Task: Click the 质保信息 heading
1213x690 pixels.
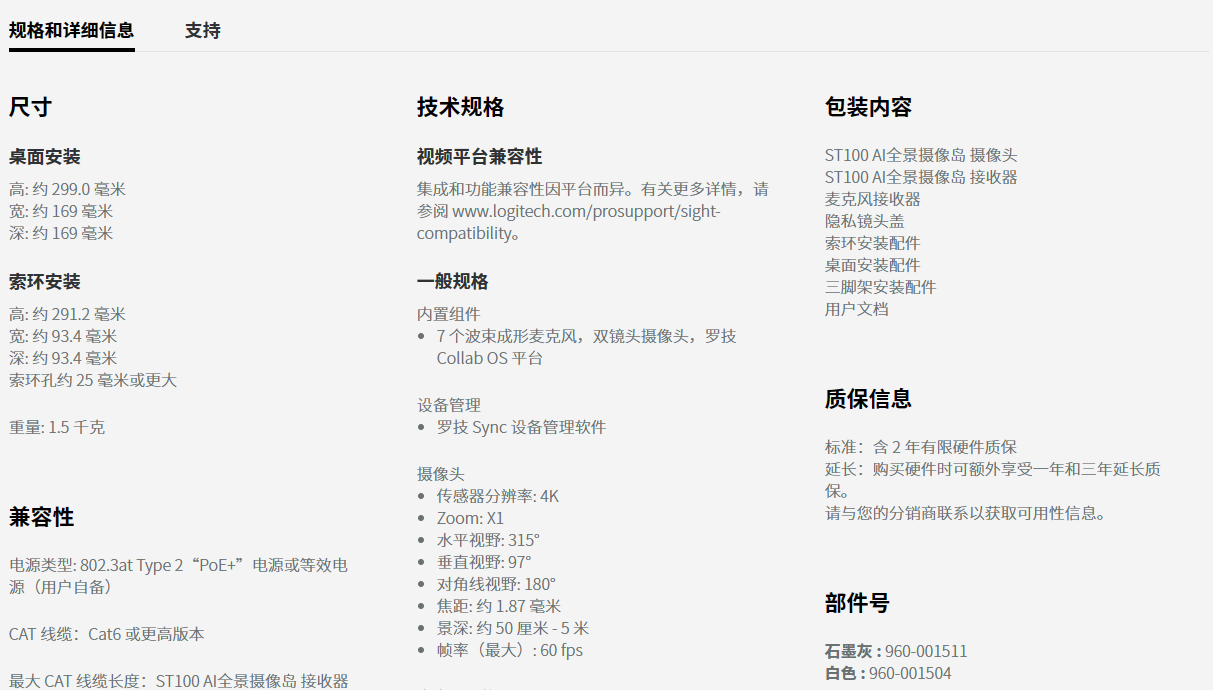Action: pyautogui.click(x=868, y=399)
